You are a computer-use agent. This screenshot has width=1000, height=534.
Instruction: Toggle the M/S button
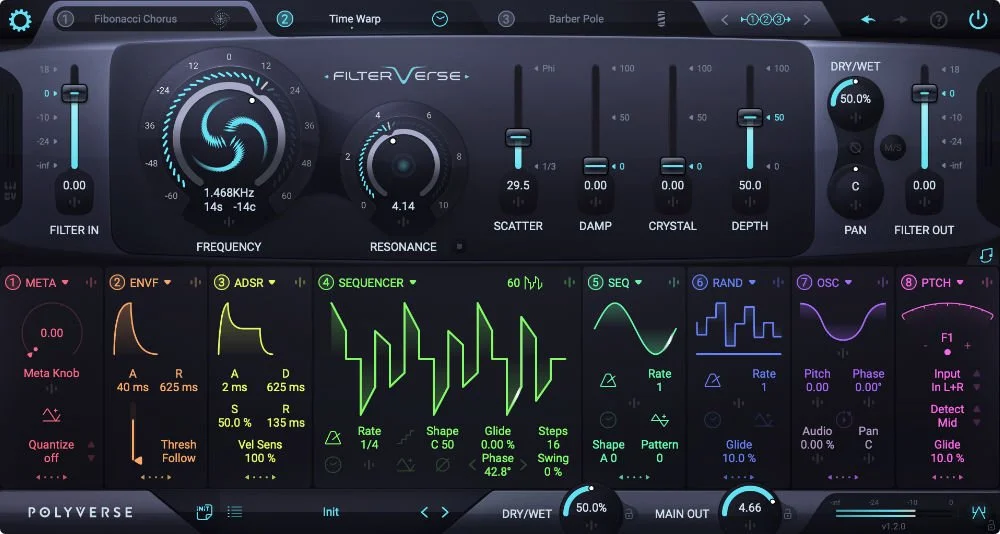coord(893,148)
